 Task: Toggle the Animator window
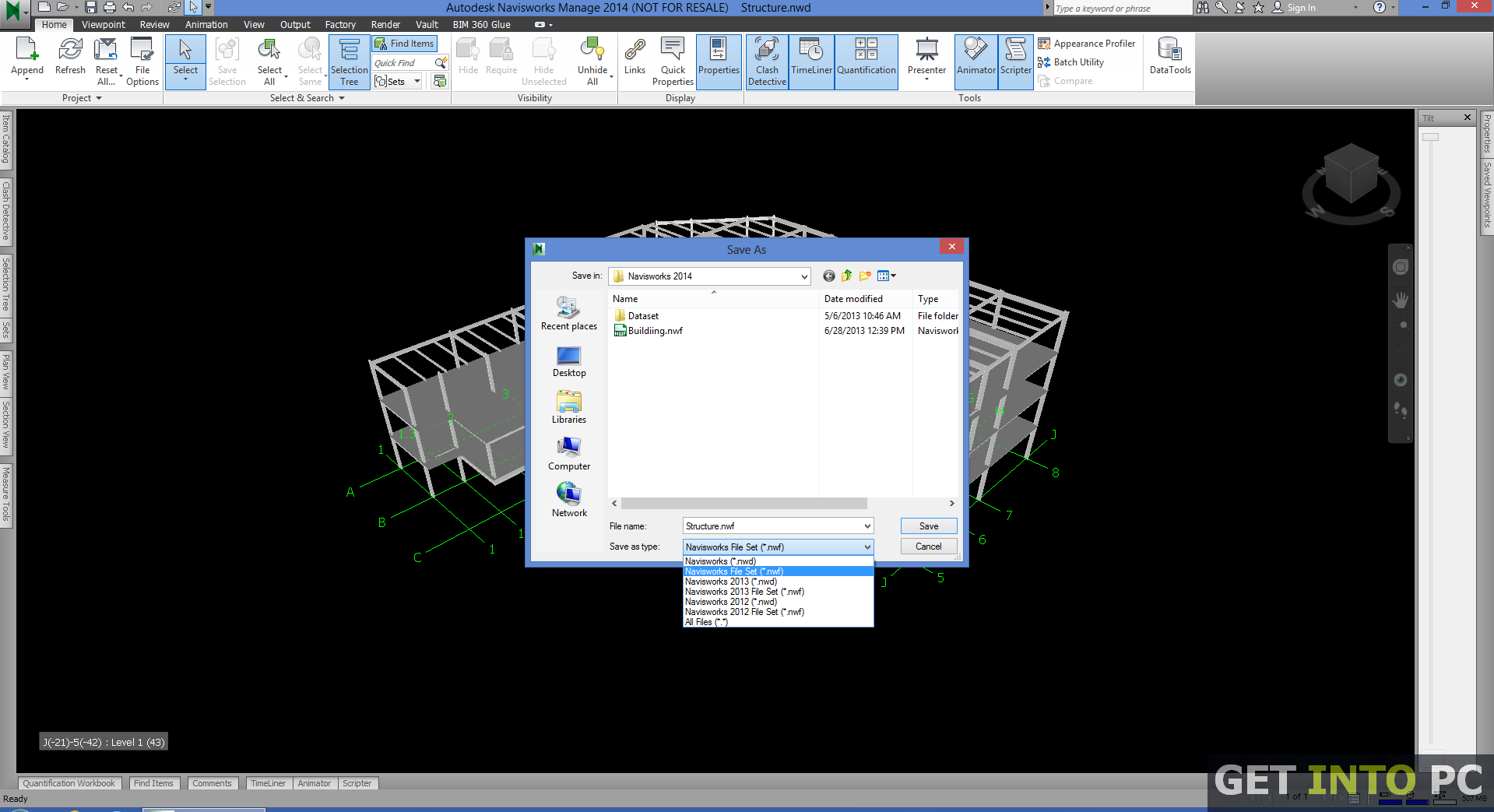pos(976,61)
